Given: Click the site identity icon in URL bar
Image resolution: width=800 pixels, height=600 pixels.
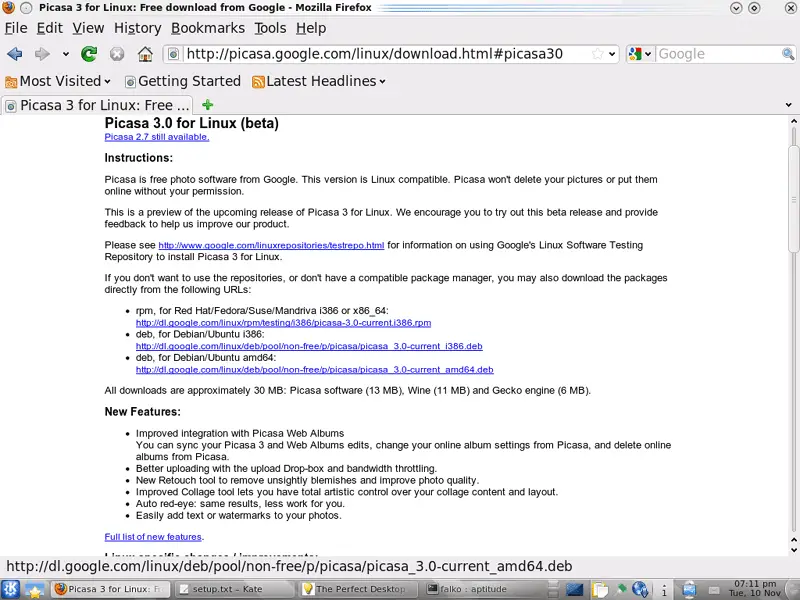Looking at the screenshot, I should tap(173, 54).
